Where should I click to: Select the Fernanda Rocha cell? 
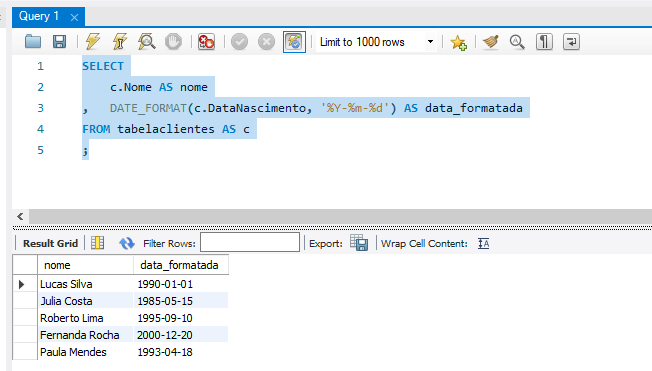[86, 335]
